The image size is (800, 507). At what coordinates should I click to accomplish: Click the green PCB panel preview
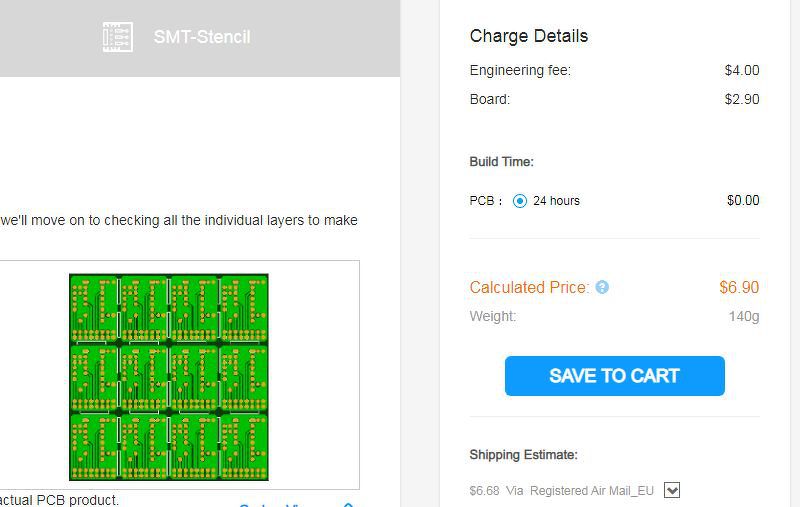(x=169, y=377)
